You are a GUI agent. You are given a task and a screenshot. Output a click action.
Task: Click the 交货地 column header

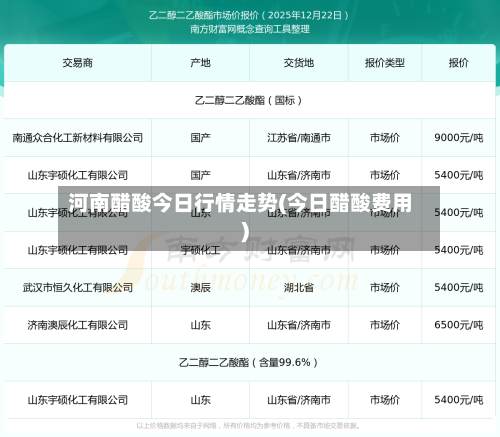click(299, 63)
